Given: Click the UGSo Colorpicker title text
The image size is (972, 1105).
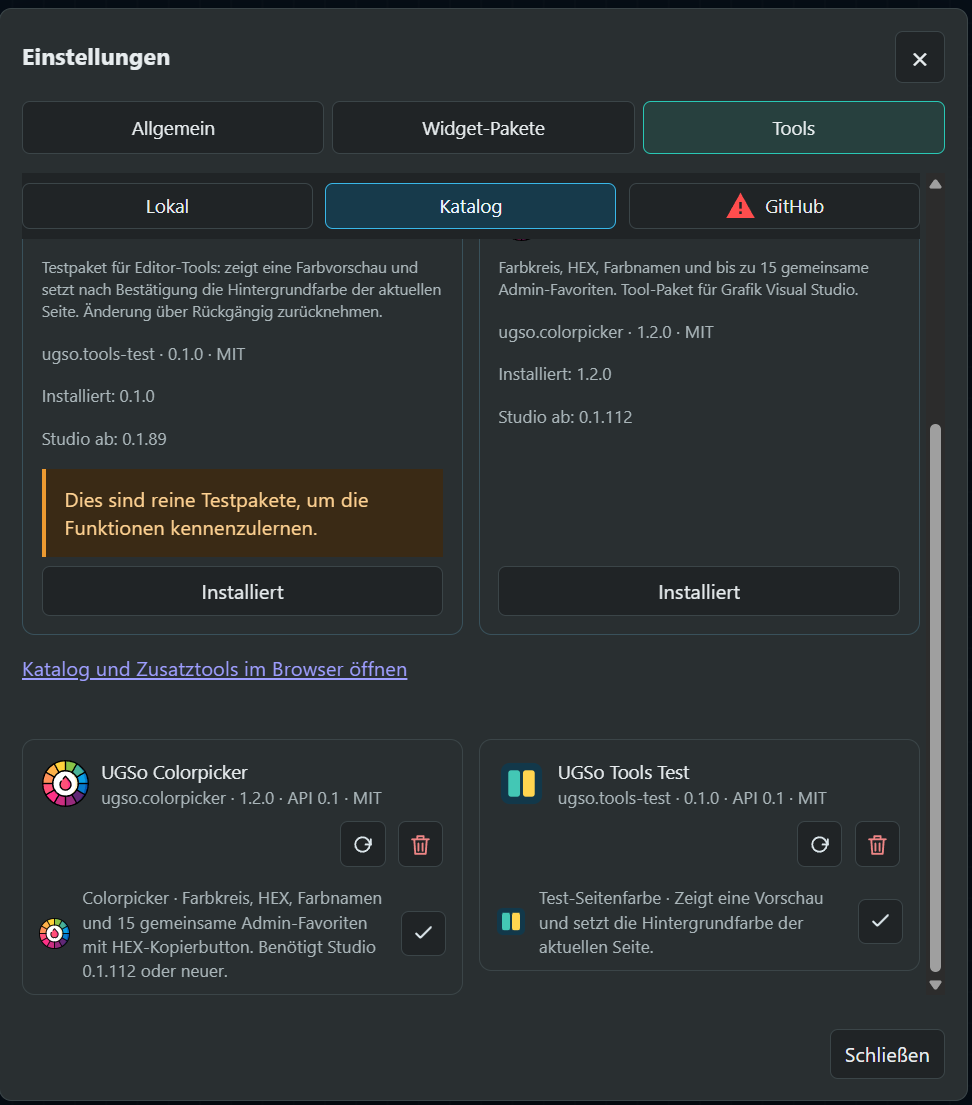Looking at the screenshot, I should 174,772.
